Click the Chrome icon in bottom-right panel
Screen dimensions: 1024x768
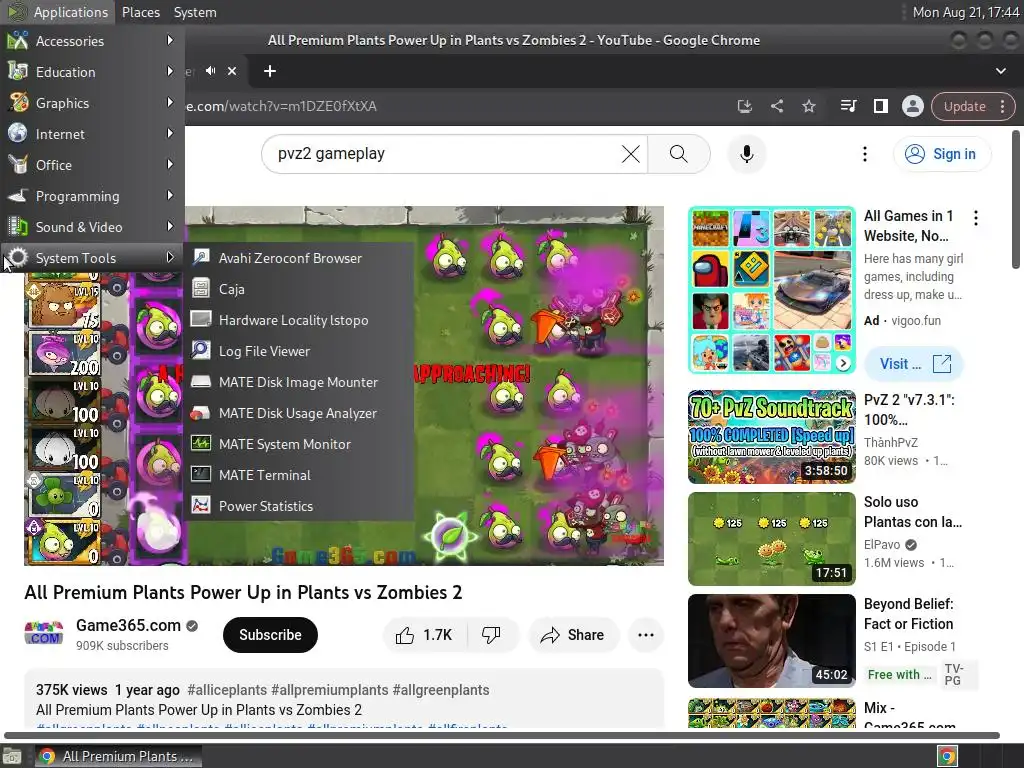point(946,756)
